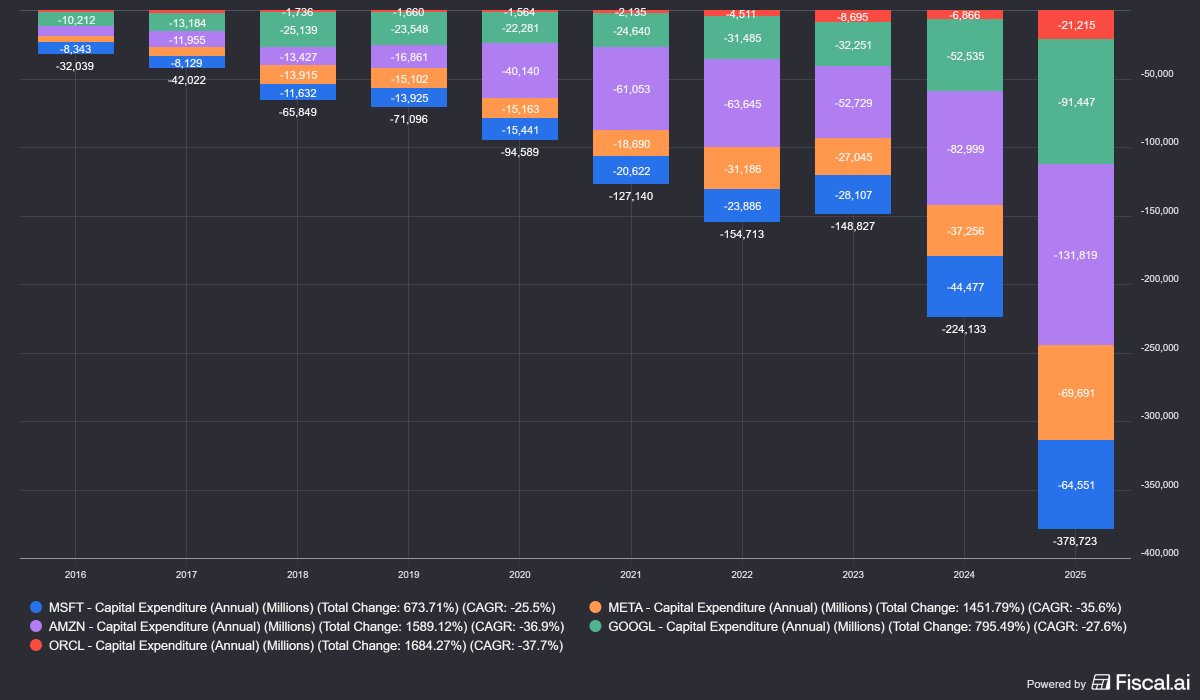
Task: Select the 2019 META bar -15,102
Action: pos(409,78)
